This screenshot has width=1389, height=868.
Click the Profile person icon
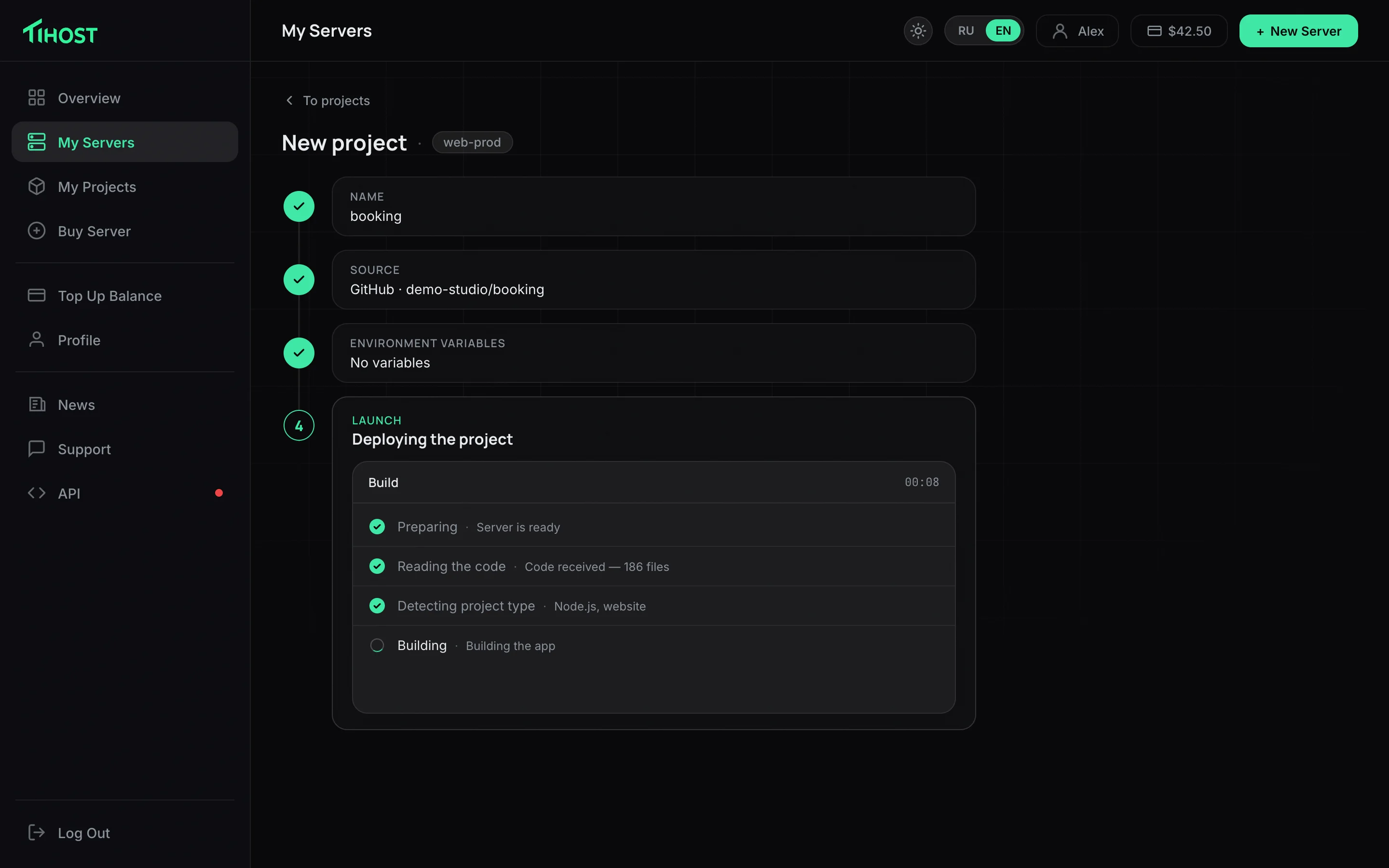(x=37, y=340)
